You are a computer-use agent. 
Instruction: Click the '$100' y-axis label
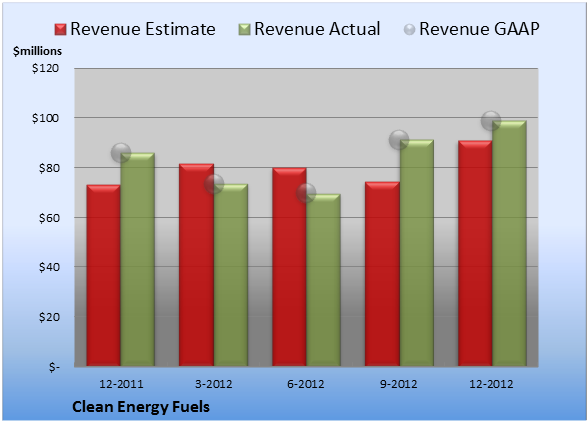coord(45,118)
